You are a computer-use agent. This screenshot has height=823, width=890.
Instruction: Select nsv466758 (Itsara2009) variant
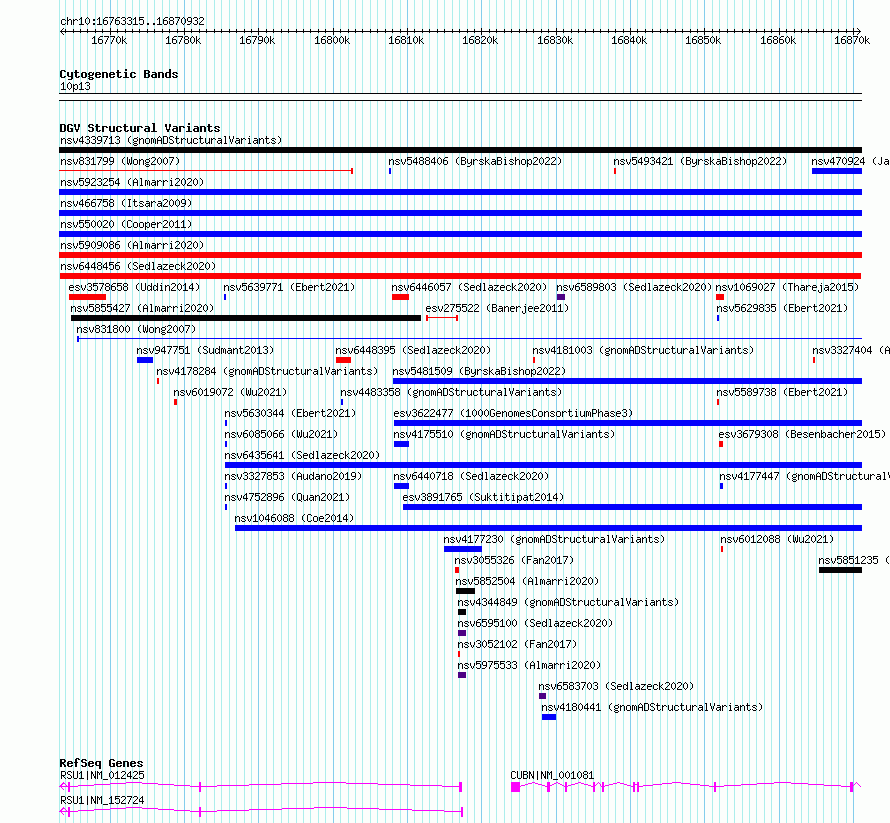[126, 203]
